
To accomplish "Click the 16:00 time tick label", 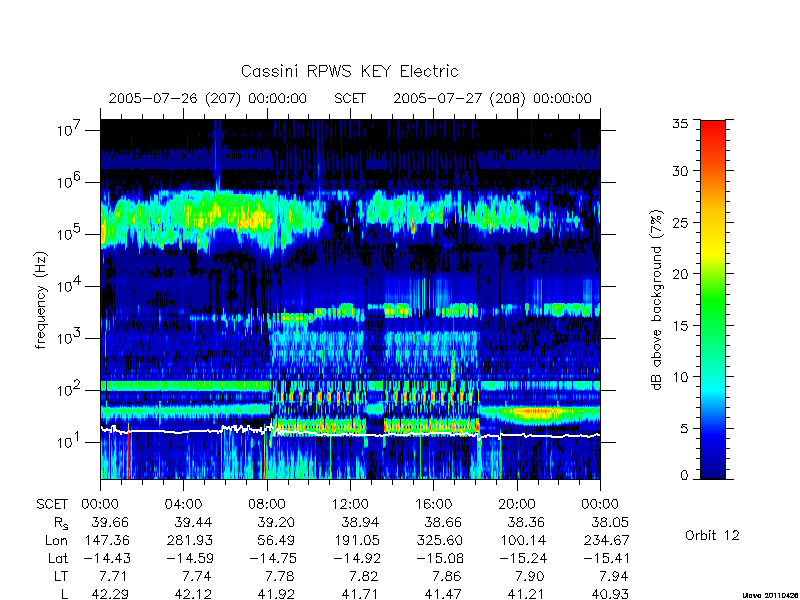I will click(433, 504).
